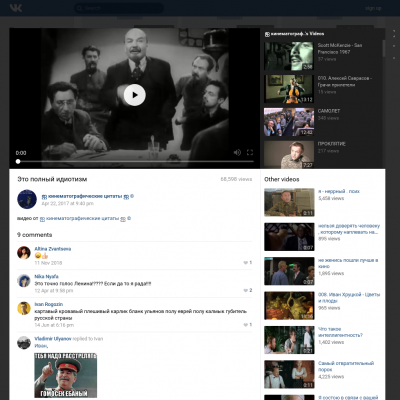The width and height of the screenshot is (400, 400).
Task: Open the first Other videos thumbnail lasting 0:11
Action: click(289, 202)
